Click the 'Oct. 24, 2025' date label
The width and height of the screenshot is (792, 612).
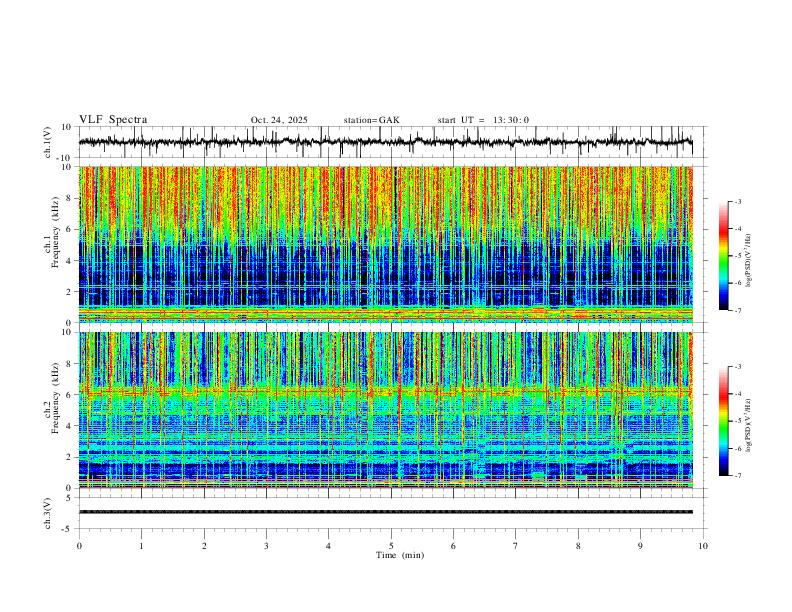(x=279, y=120)
